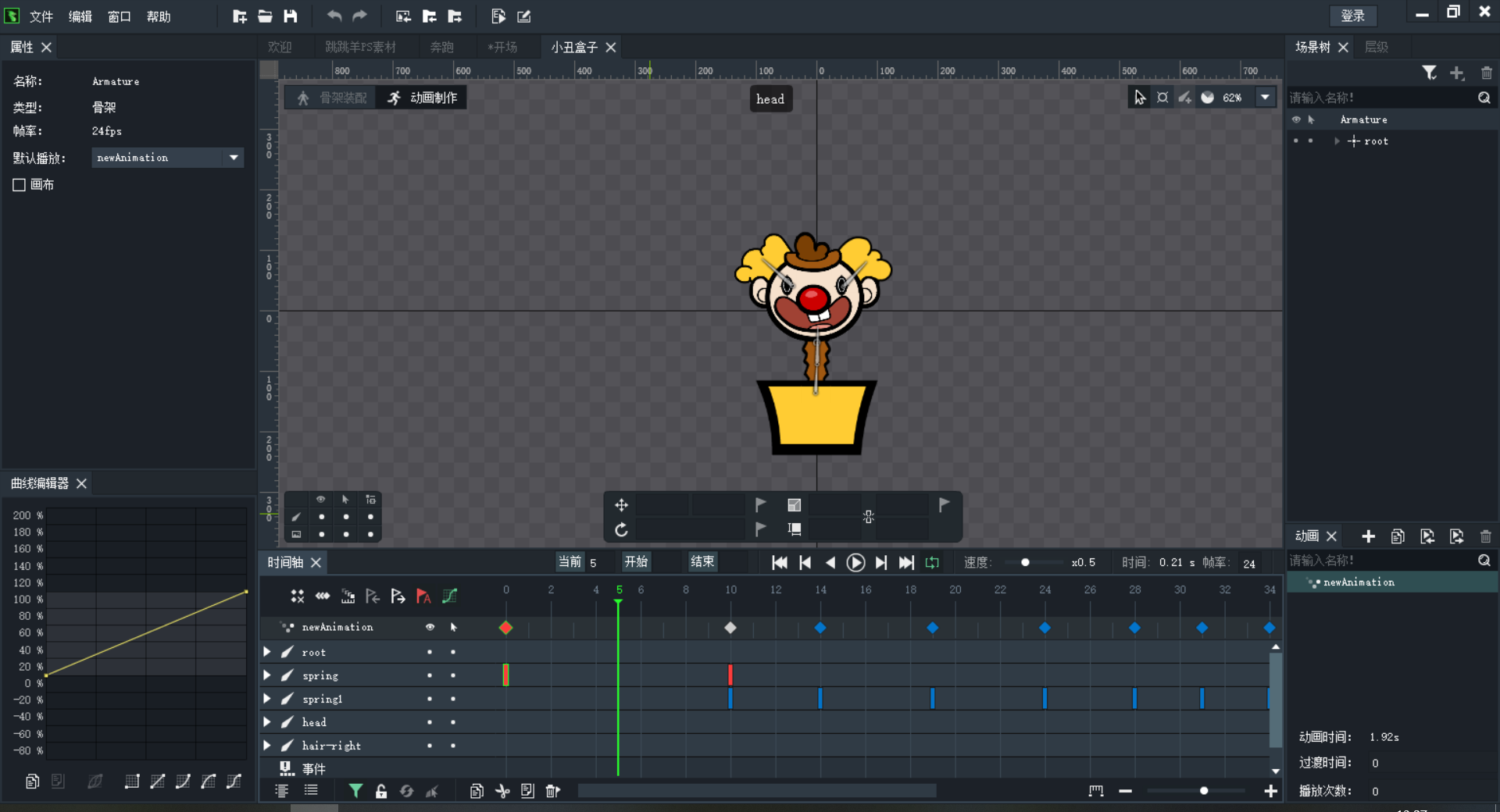Expand the hair-right bone timeline row
The image size is (1500, 812).
tap(267, 746)
